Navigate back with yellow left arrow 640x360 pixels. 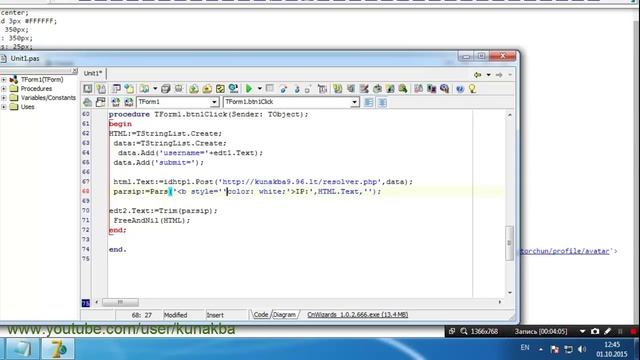[478, 75]
